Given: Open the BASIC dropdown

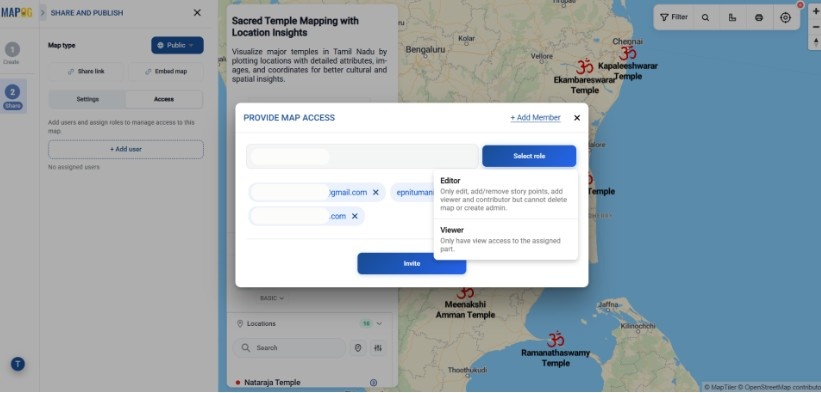Looking at the screenshot, I should pyautogui.click(x=272, y=298).
